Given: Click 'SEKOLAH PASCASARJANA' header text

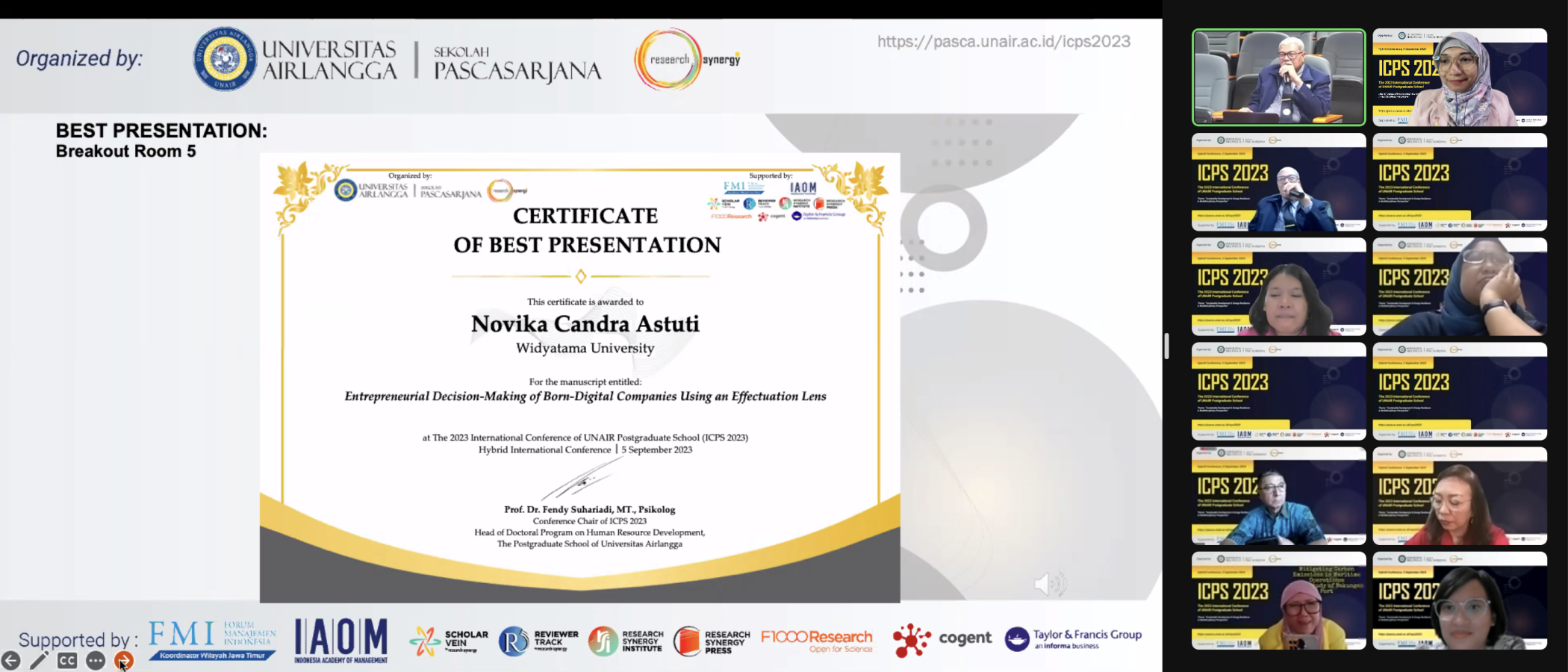Looking at the screenshot, I should click(x=517, y=63).
